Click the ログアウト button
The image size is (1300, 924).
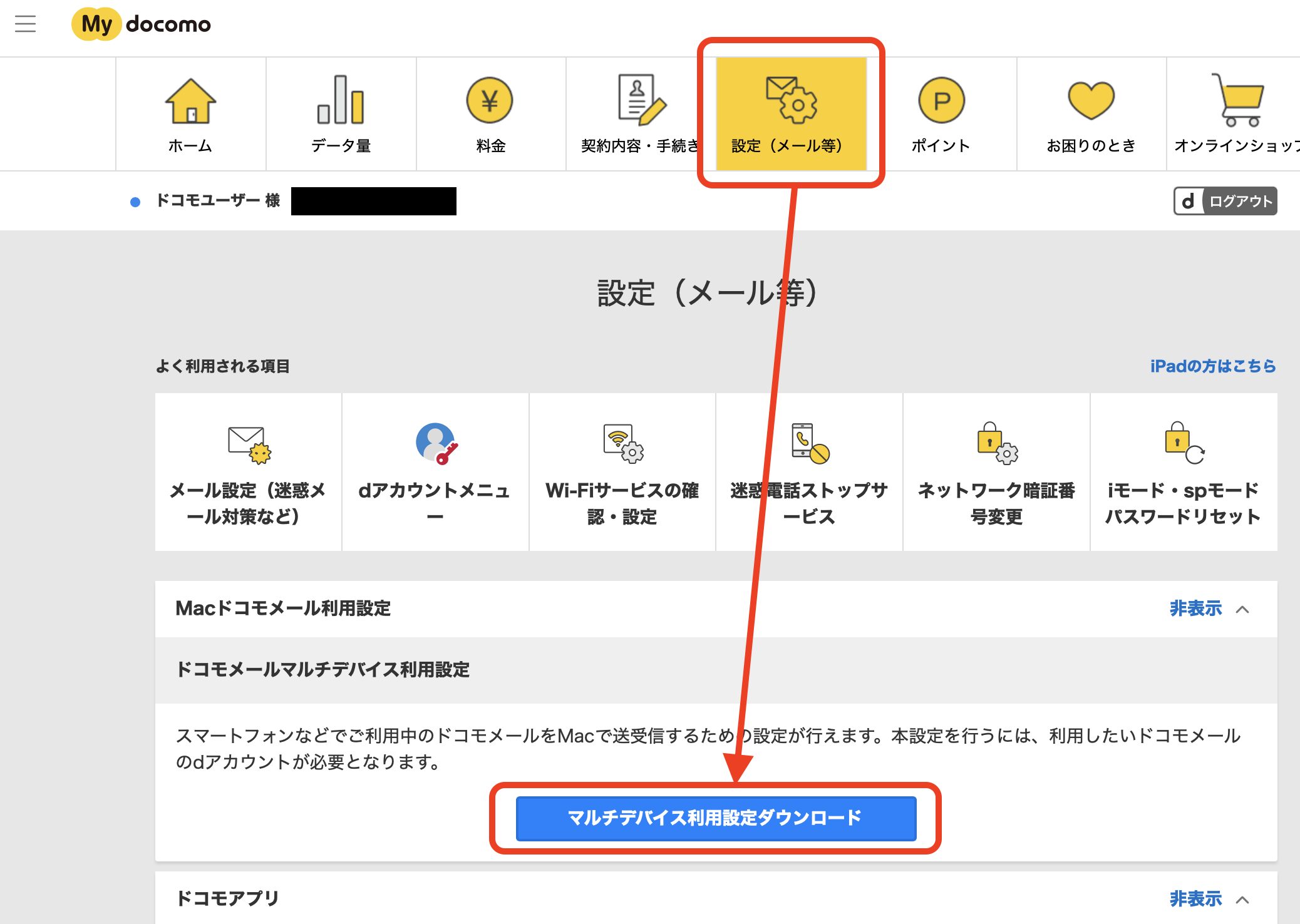pos(1225,201)
